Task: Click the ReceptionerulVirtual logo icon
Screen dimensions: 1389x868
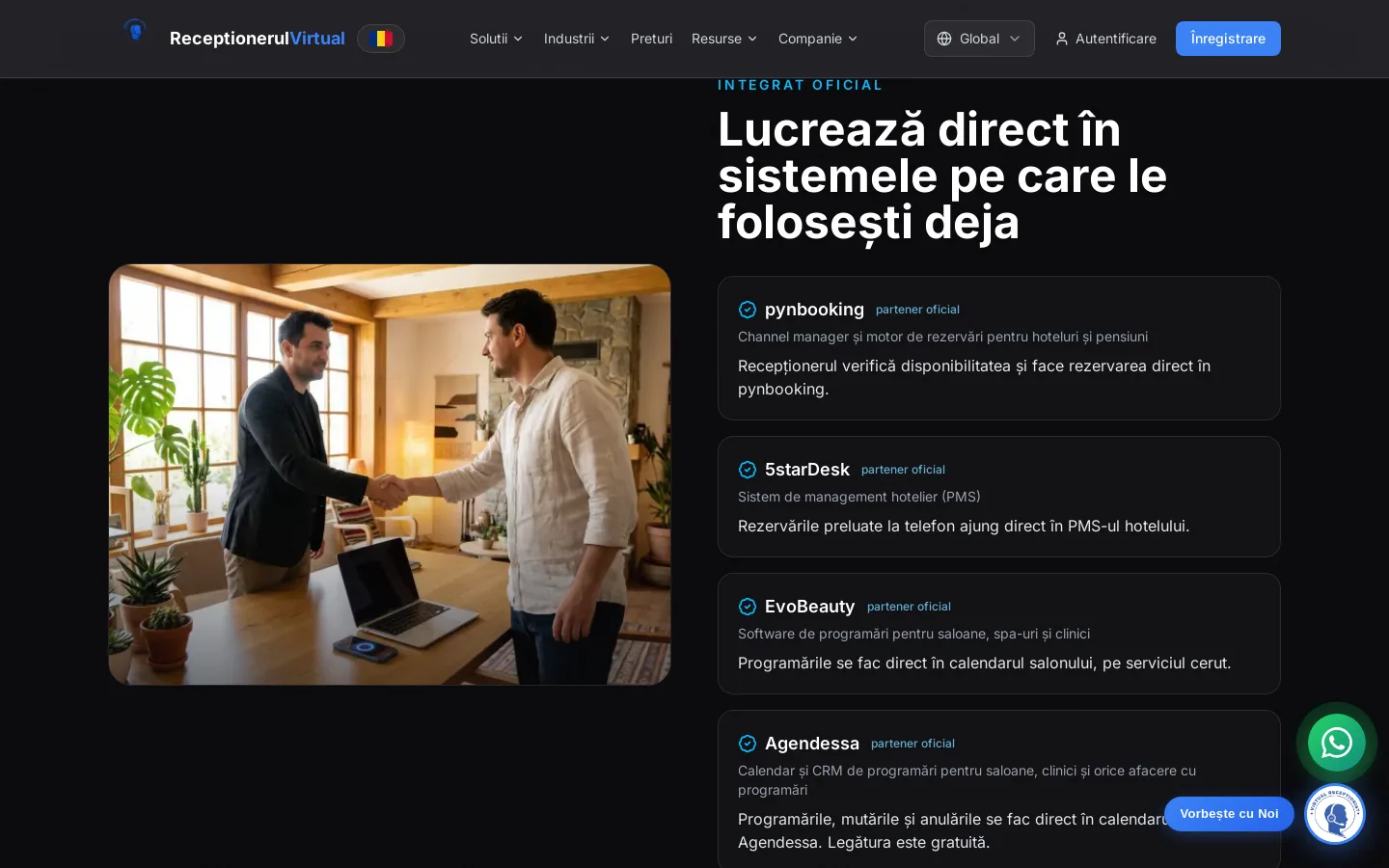Action: pyautogui.click(x=135, y=31)
